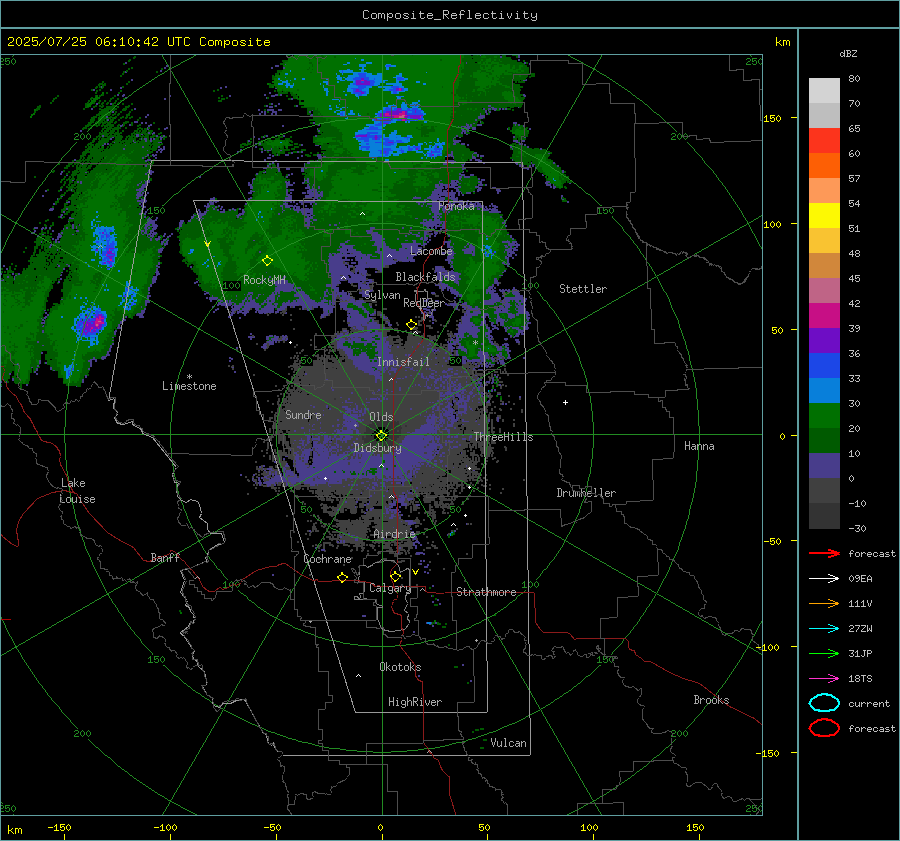Click the dBZ legend heading
The image size is (900, 841).
pos(848,54)
